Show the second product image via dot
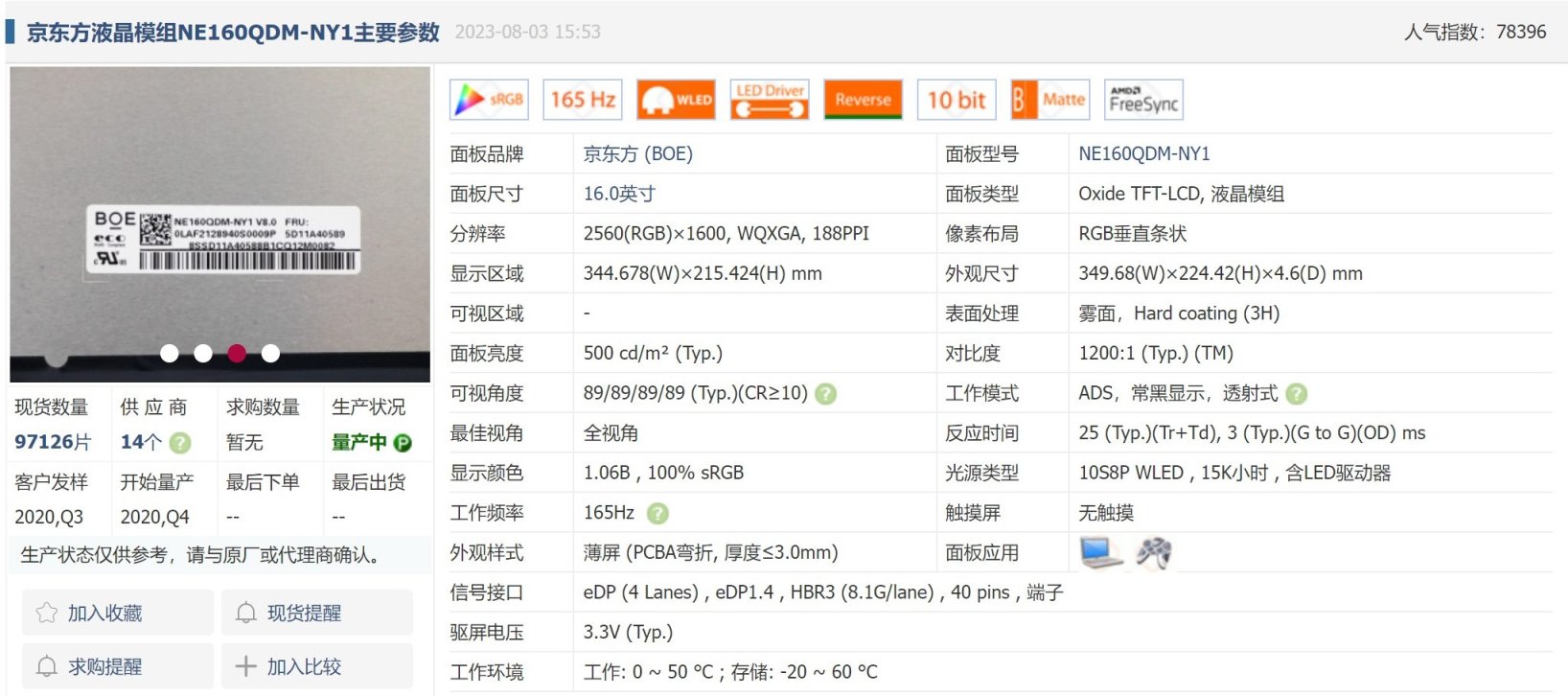The width and height of the screenshot is (1568, 696). click(203, 354)
